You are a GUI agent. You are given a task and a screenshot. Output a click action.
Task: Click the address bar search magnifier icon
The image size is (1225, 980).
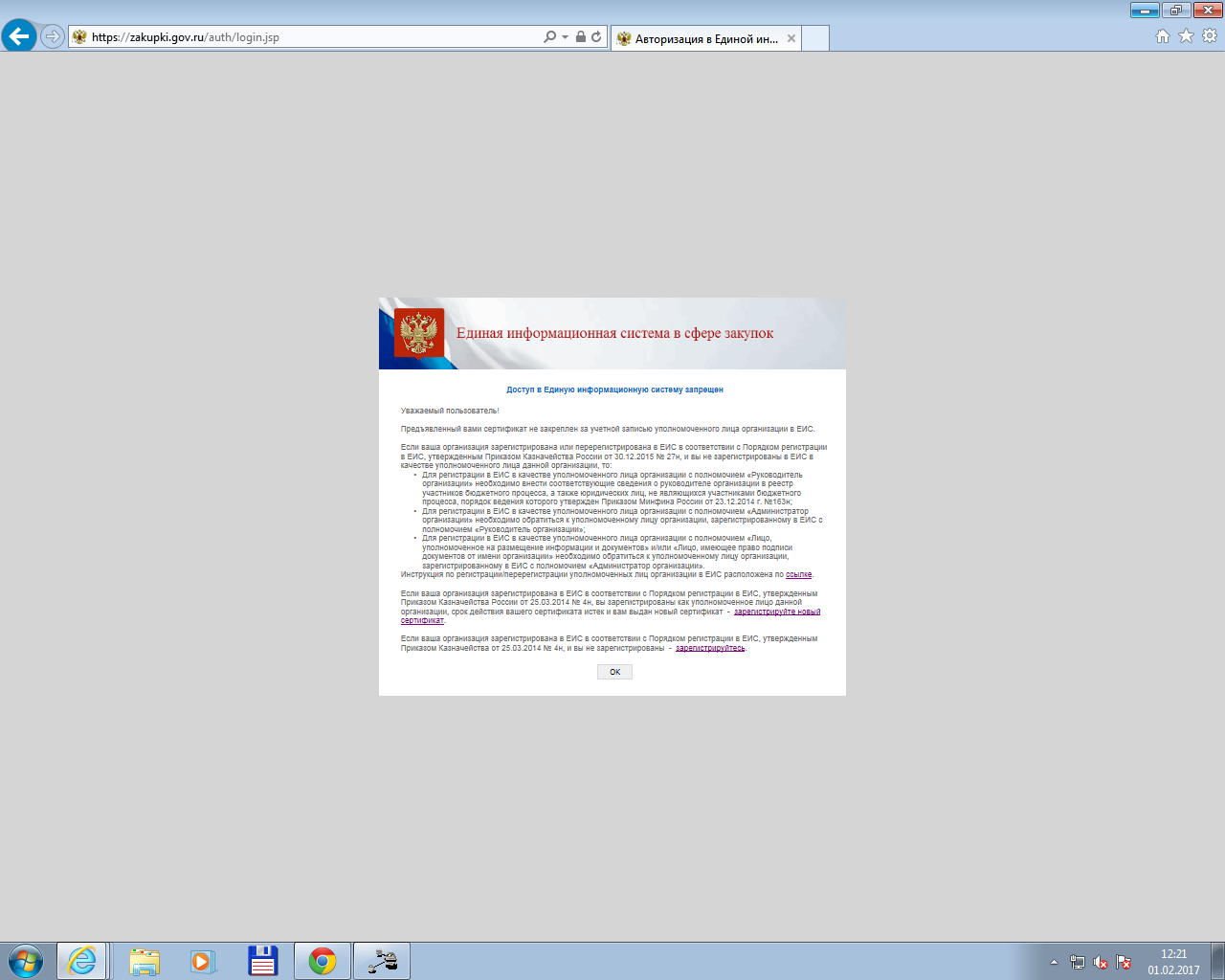[549, 37]
